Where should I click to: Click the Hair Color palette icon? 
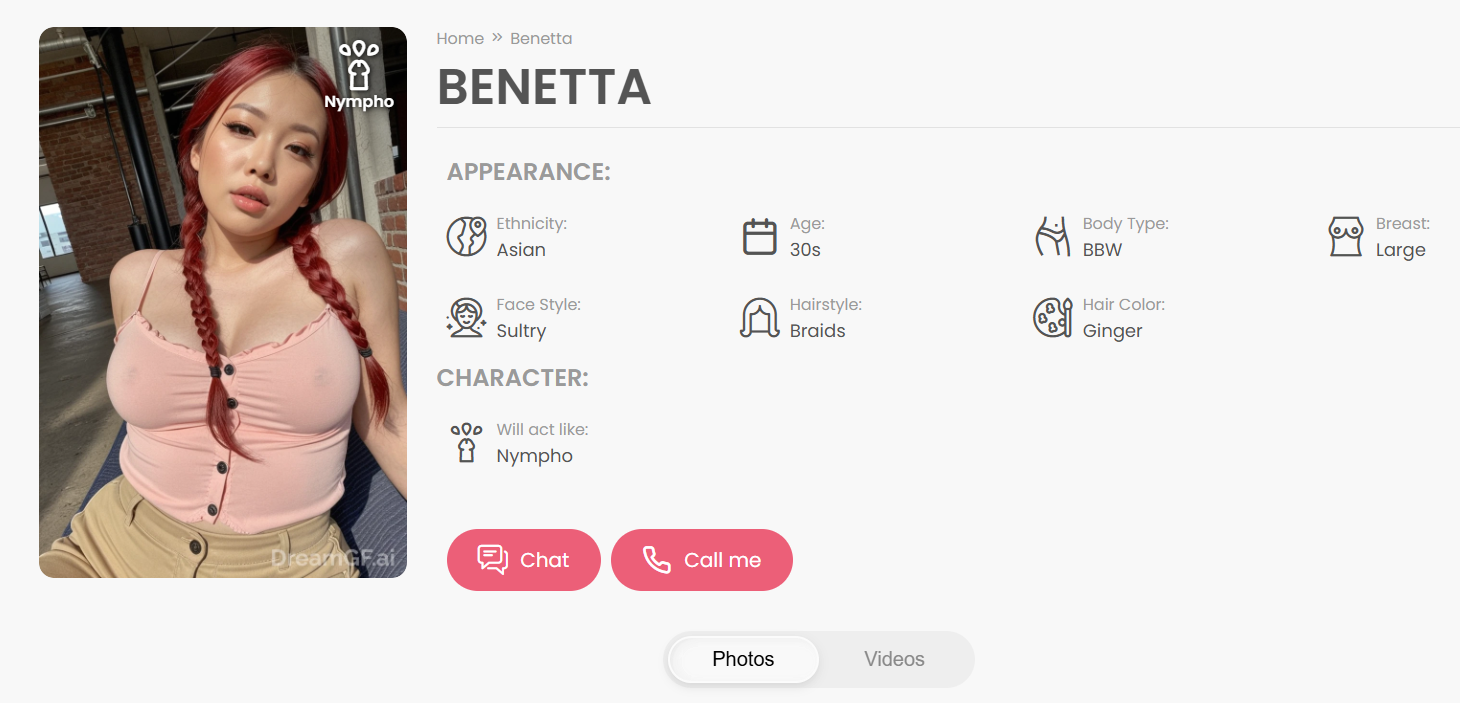point(1052,318)
